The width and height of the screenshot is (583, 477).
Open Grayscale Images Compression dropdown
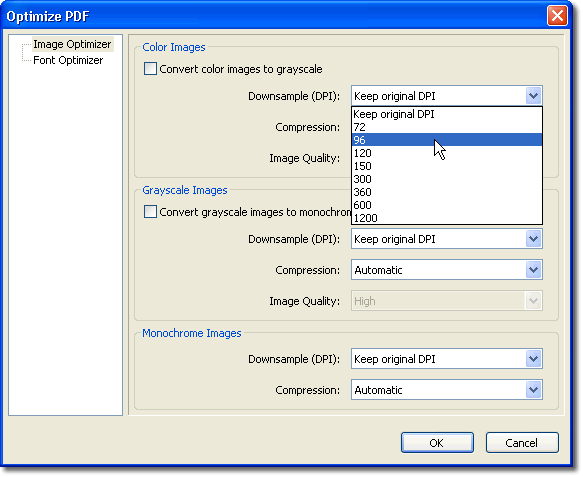point(447,270)
